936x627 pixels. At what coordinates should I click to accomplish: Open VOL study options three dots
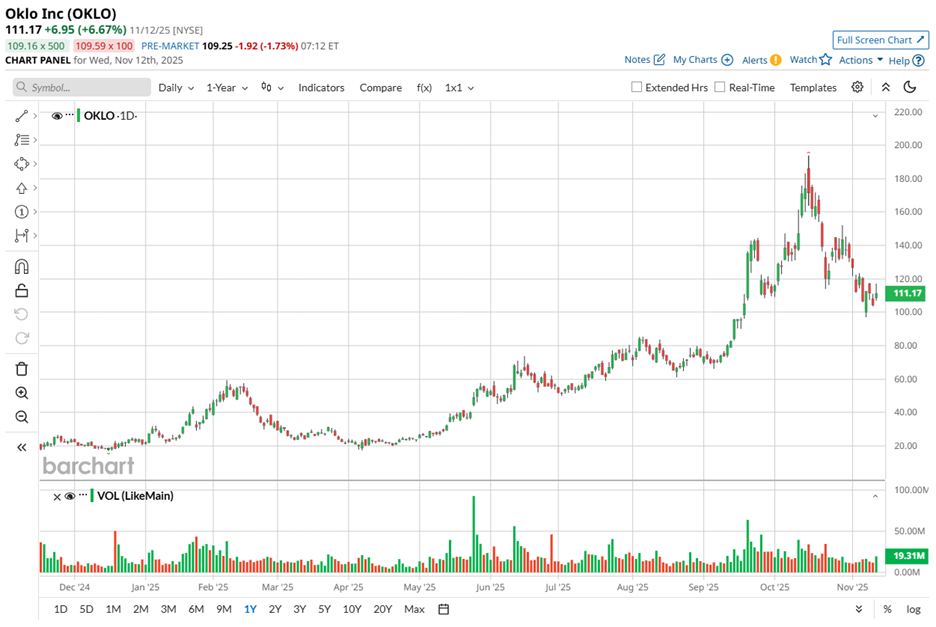coord(83,495)
